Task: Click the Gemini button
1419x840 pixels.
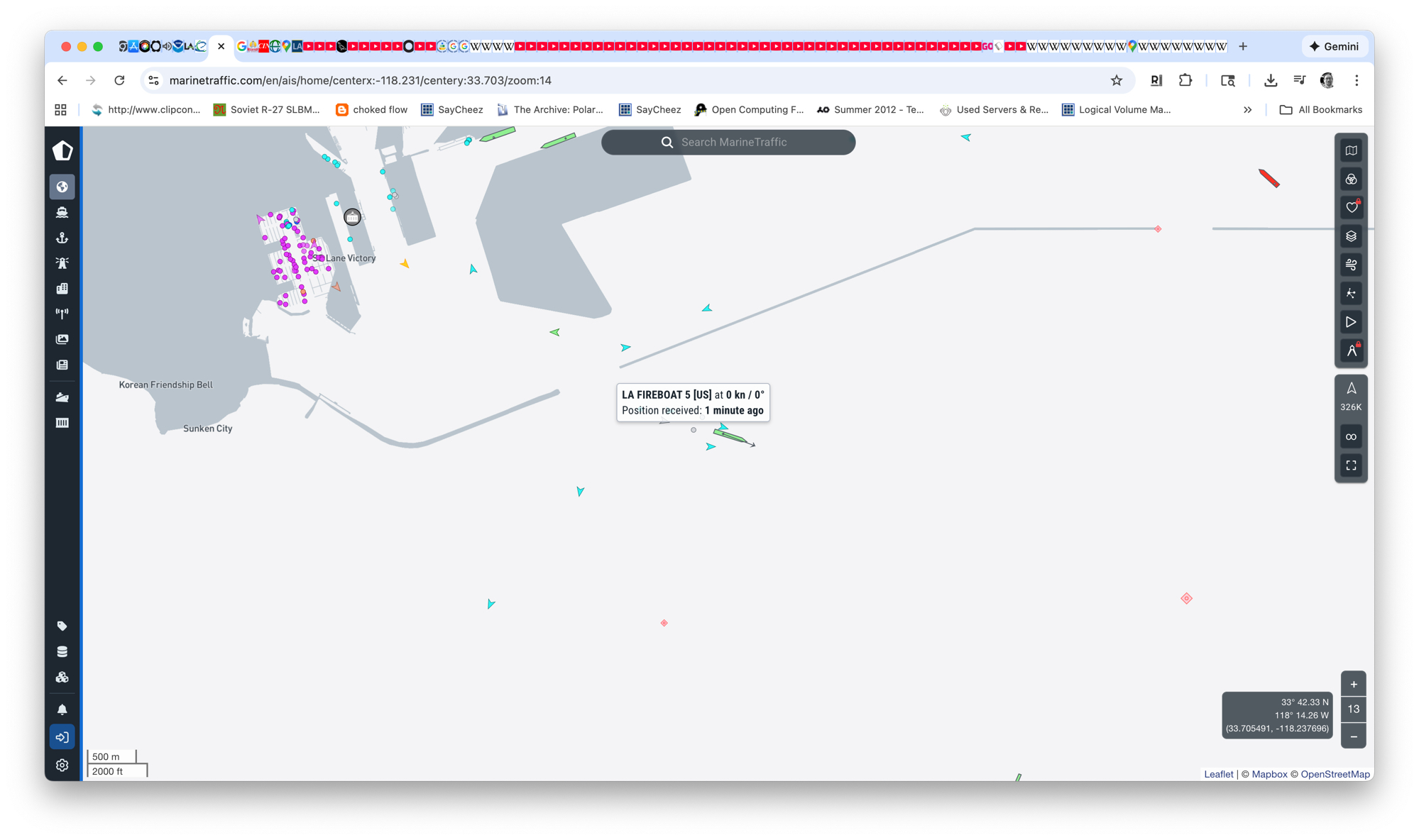Action: point(1335,47)
